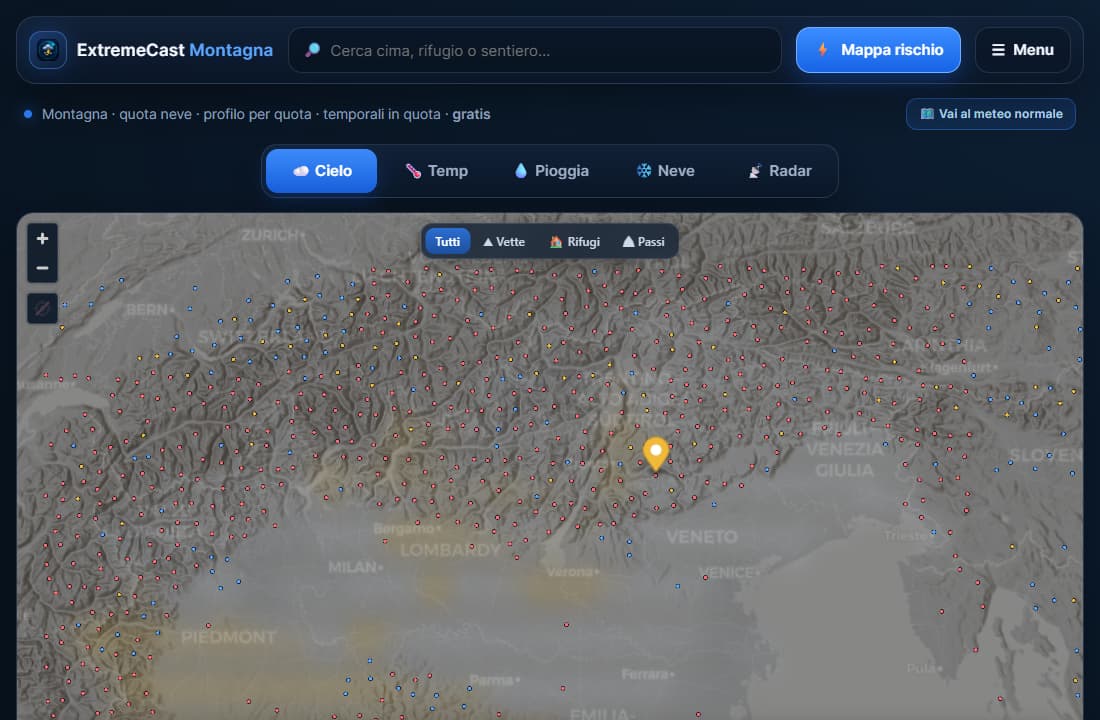Filter map to Rifugi huts only
1100x720 pixels.
click(575, 241)
